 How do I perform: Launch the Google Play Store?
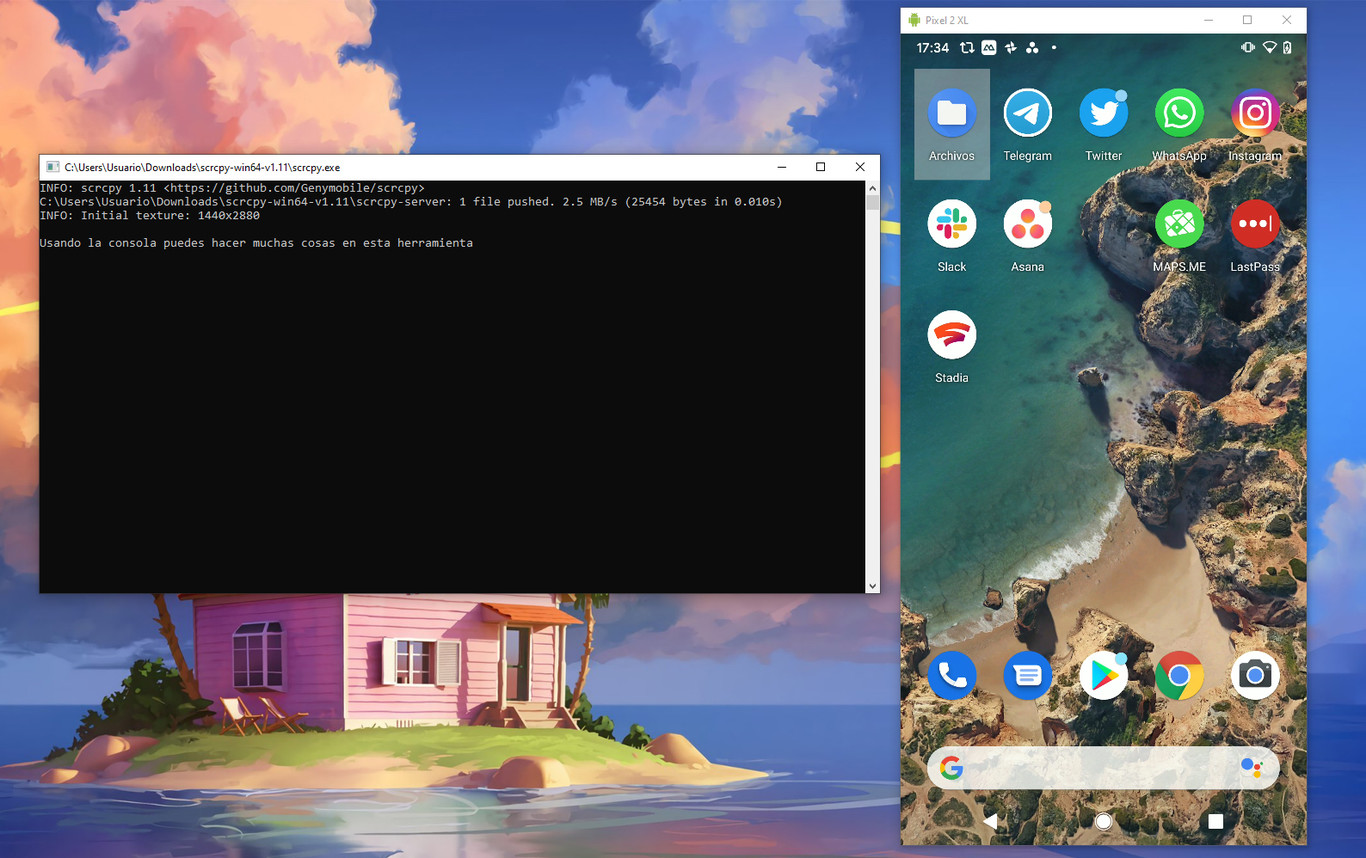pos(1103,675)
